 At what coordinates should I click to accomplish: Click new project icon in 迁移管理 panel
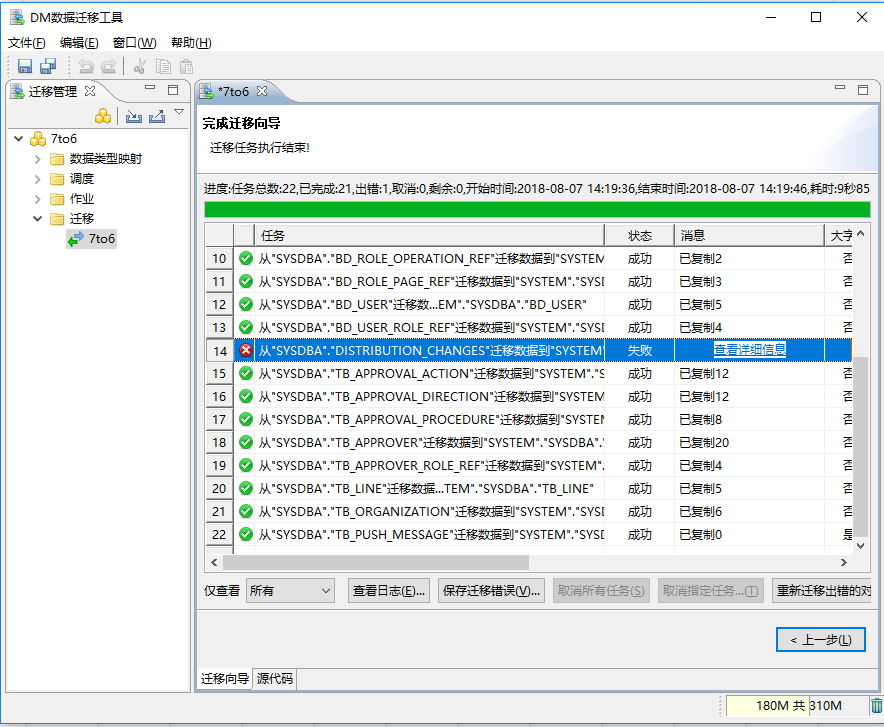coord(103,116)
